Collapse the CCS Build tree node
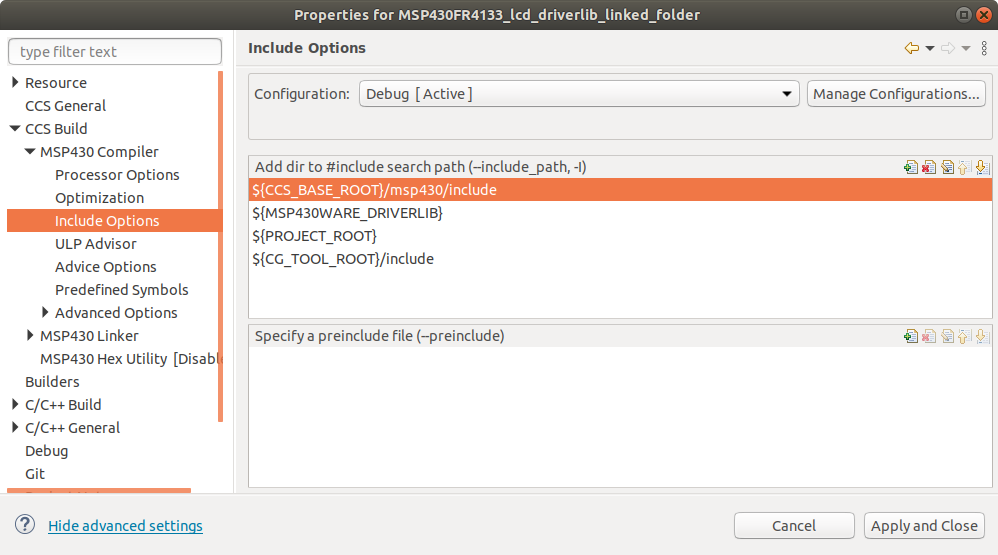The image size is (998, 555). tap(15, 129)
